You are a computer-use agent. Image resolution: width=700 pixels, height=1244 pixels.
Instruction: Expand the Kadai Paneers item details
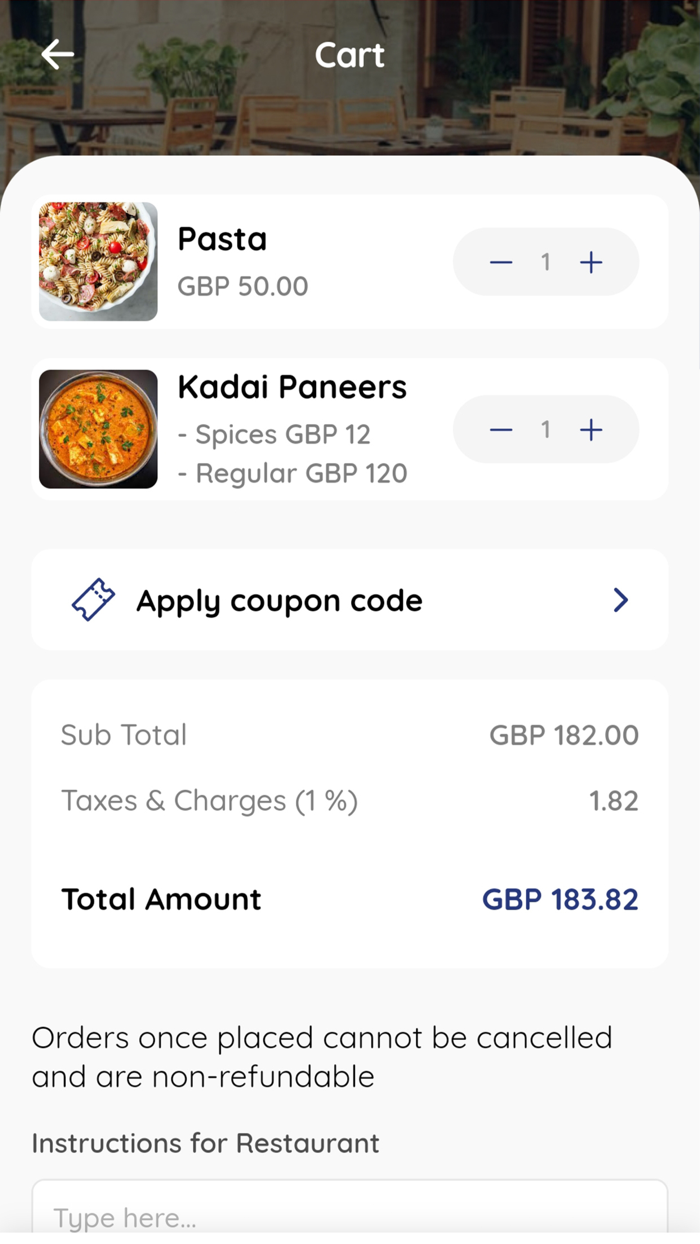point(292,428)
